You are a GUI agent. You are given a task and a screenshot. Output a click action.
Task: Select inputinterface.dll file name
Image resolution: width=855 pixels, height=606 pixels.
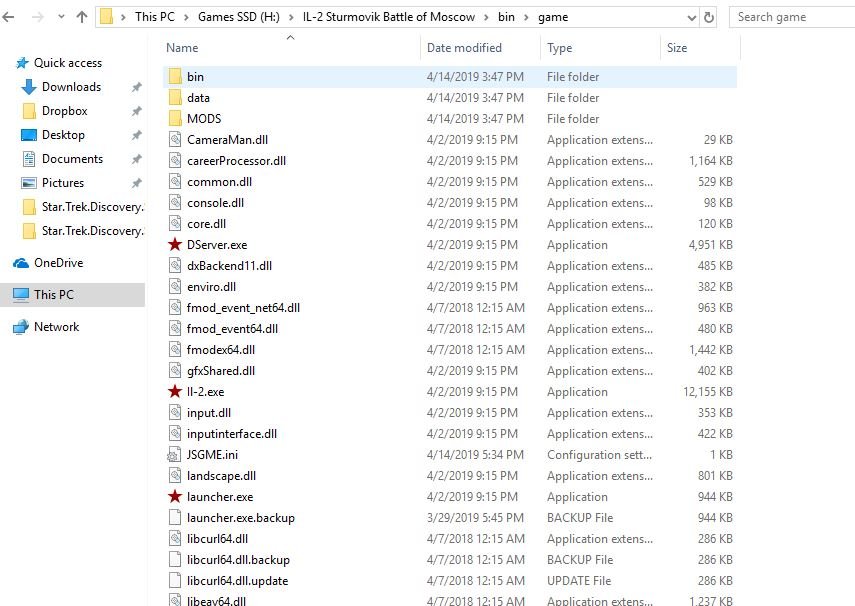pyautogui.click(x=232, y=434)
